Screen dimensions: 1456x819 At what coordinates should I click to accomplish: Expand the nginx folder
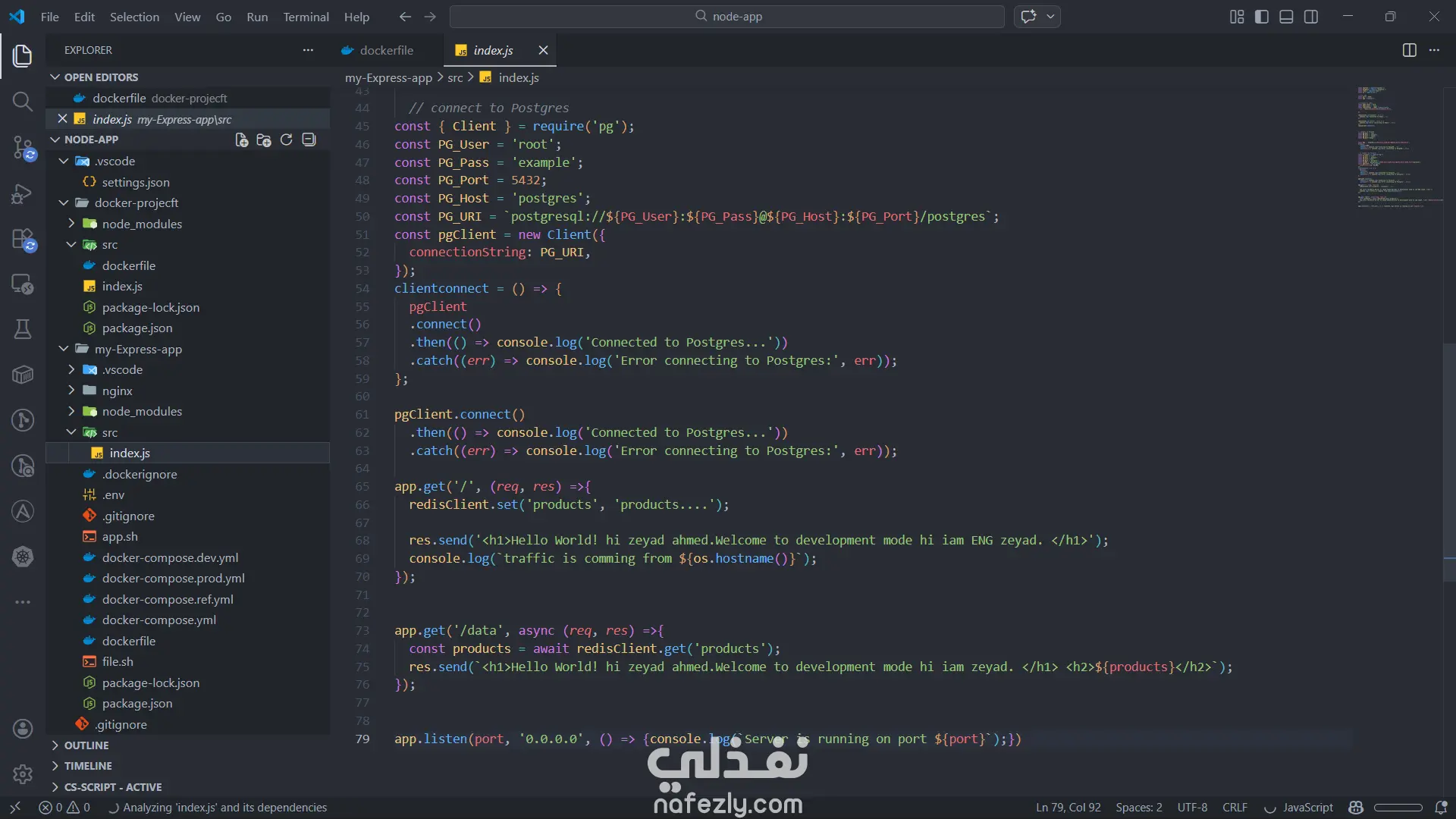[x=117, y=391]
